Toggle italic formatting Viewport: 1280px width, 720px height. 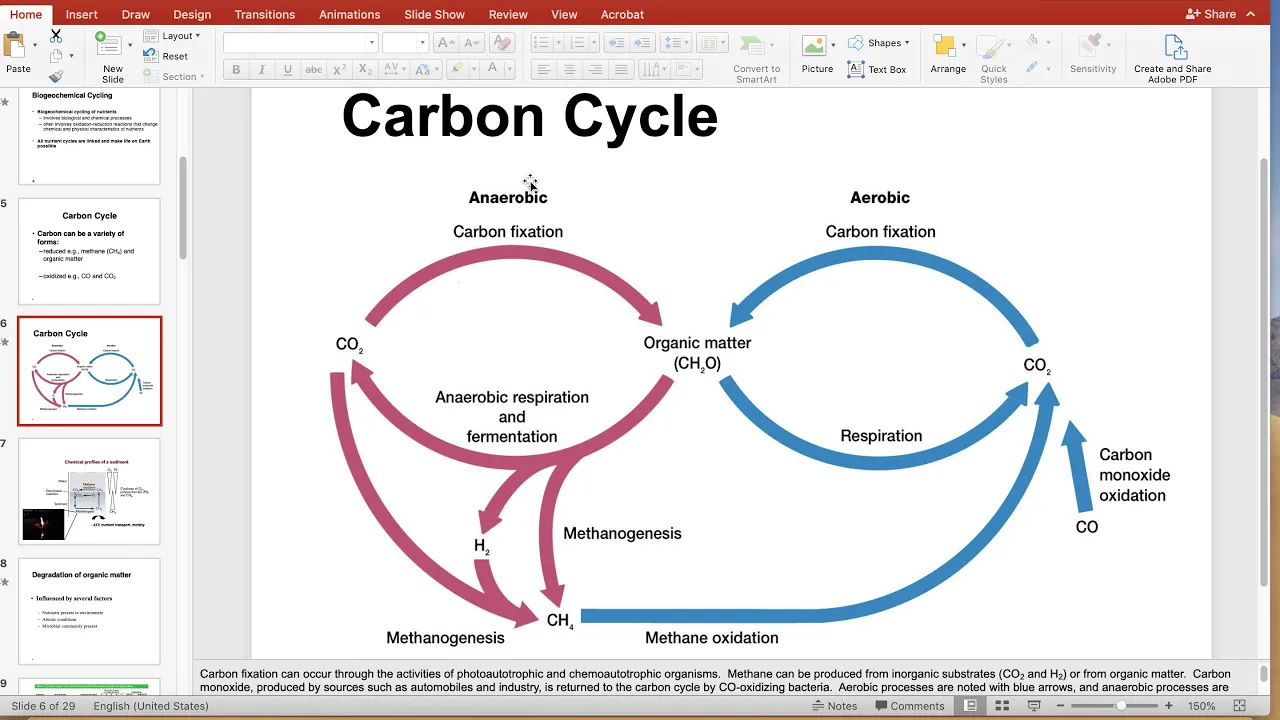click(x=262, y=69)
